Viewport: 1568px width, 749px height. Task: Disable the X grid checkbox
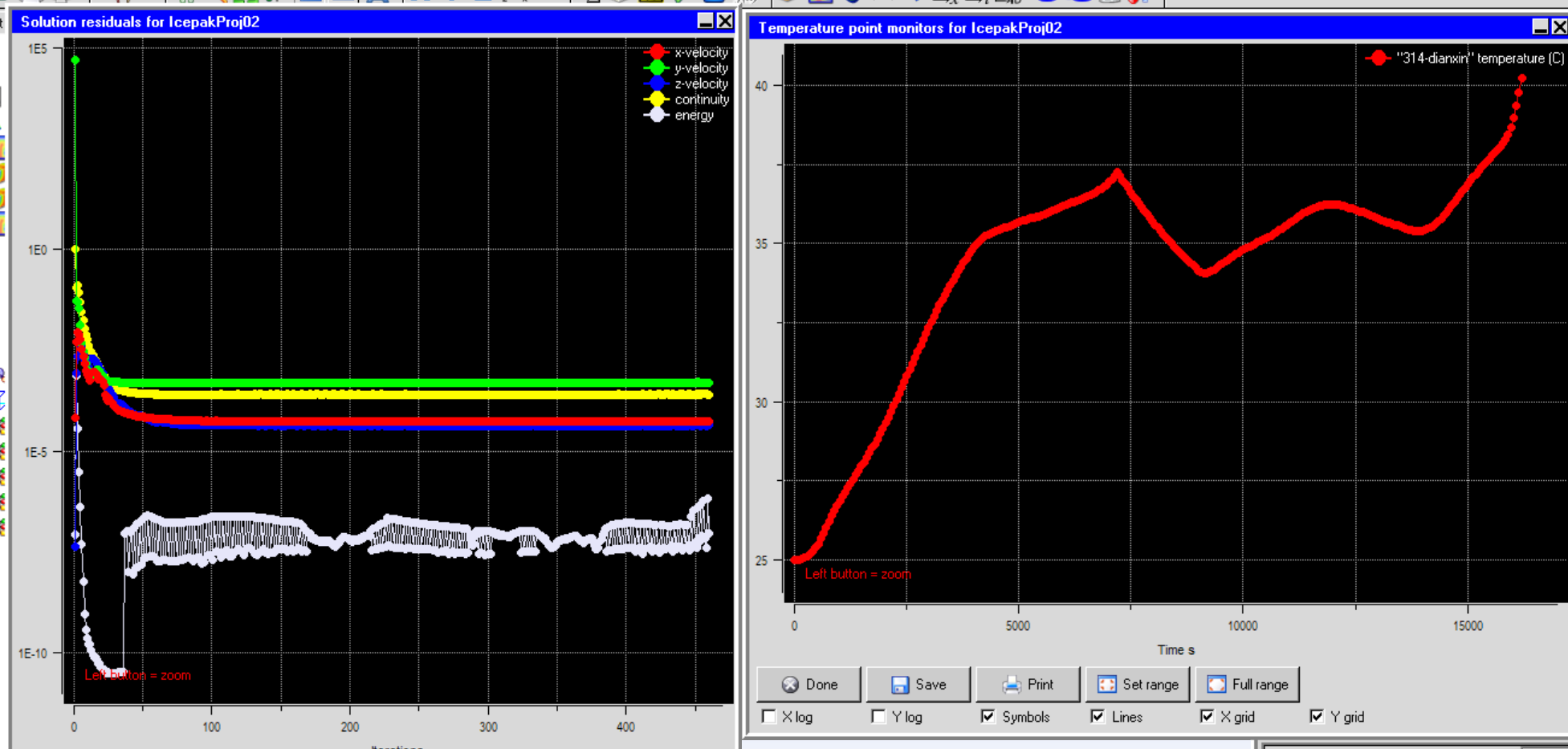tap(1208, 717)
